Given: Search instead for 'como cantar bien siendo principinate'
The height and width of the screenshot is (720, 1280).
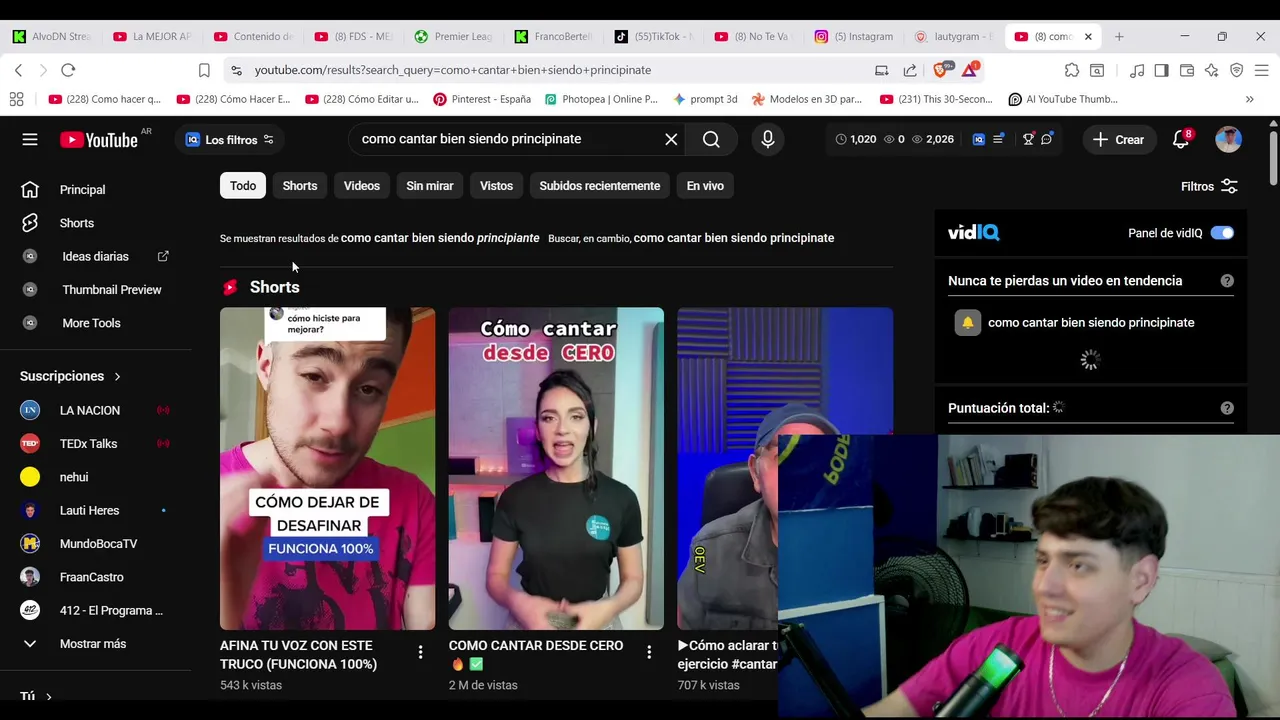Looking at the screenshot, I should [734, 238].
